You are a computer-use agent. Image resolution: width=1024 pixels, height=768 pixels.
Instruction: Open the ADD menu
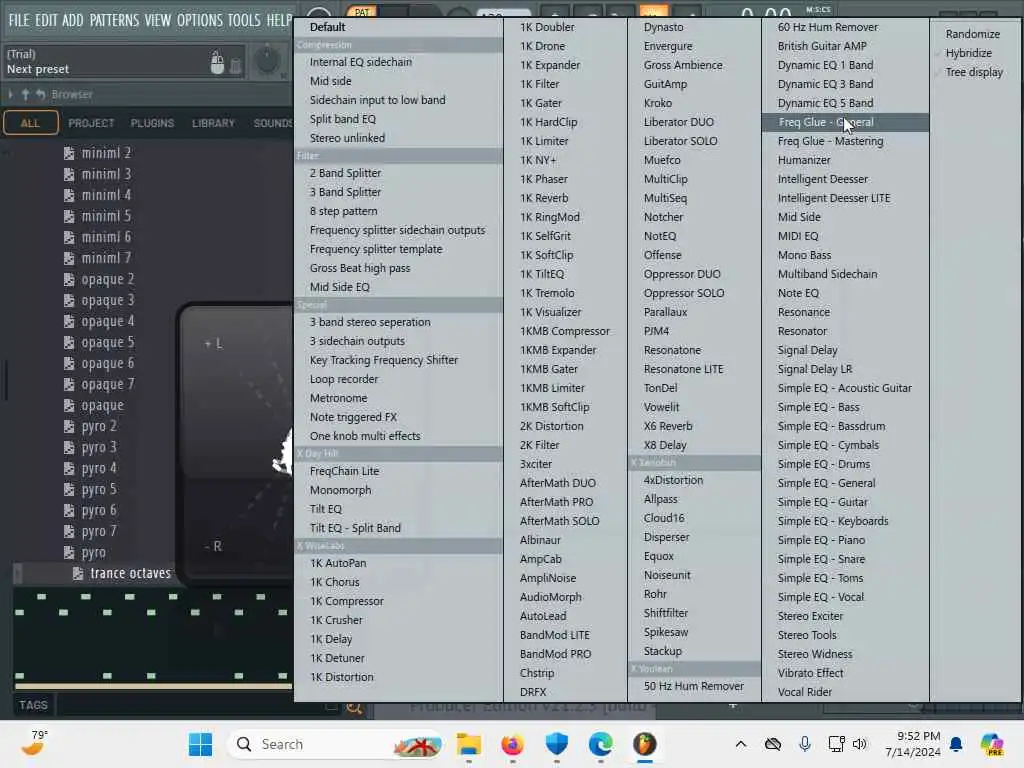pyautogui.click(x=72, y=20)
